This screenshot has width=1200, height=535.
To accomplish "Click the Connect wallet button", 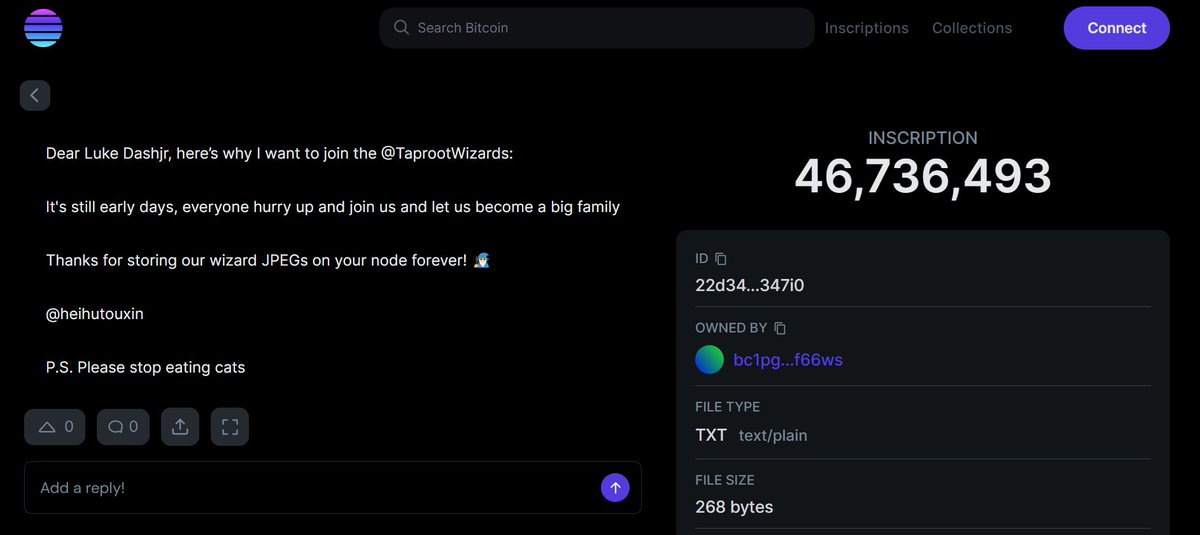I will [x=1117, y=28].
